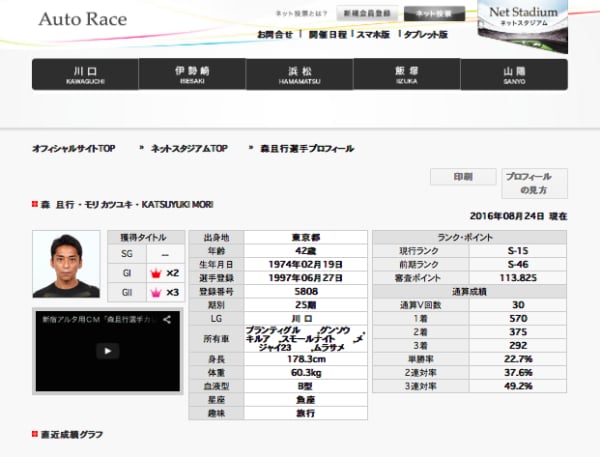Screen dimensions: 600x457
Task: Click 単勝率 value 22.7%
Action: point(518,359)
